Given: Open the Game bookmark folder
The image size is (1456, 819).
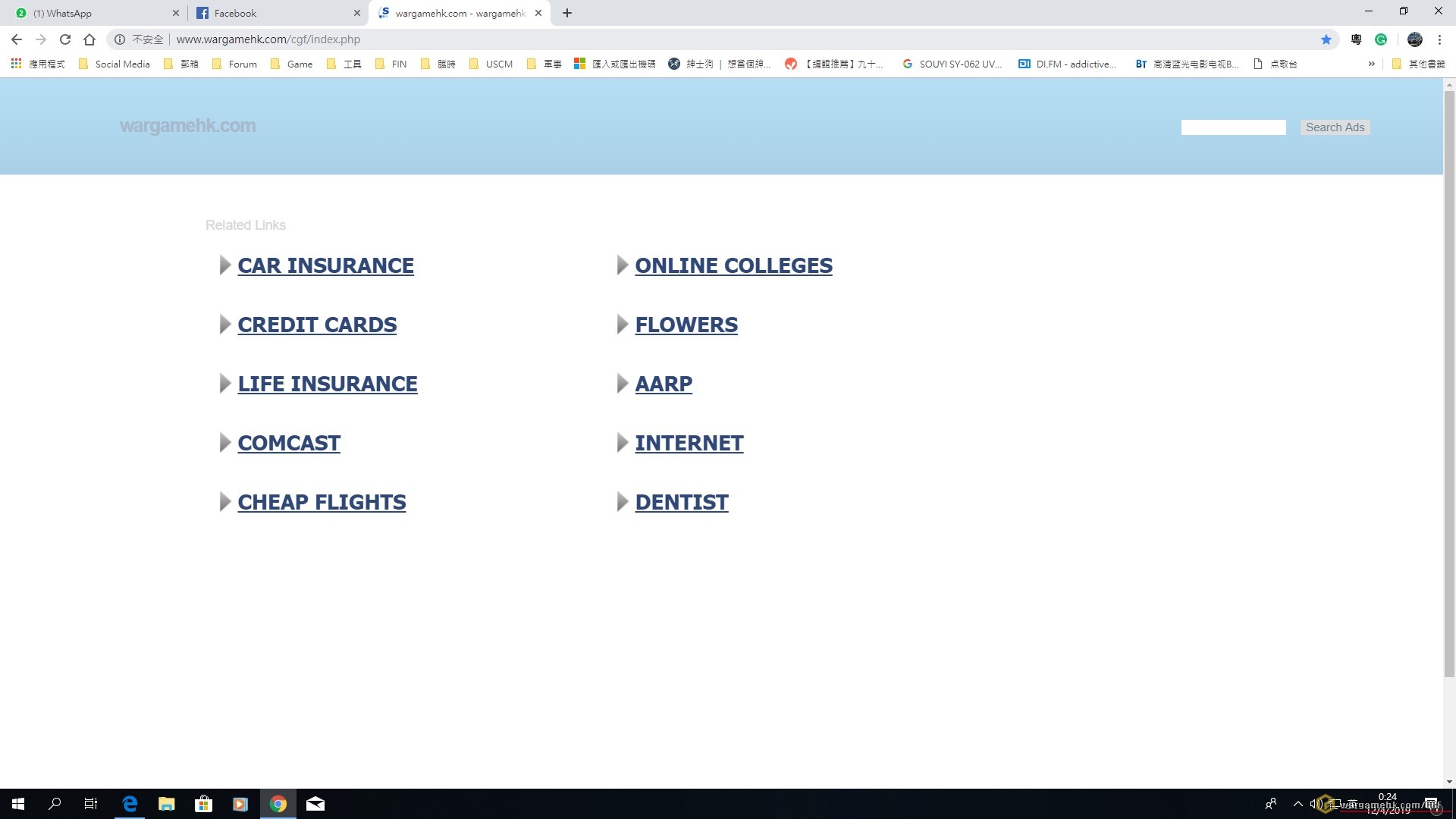Looking at the screenshot, I should (292, 64).
